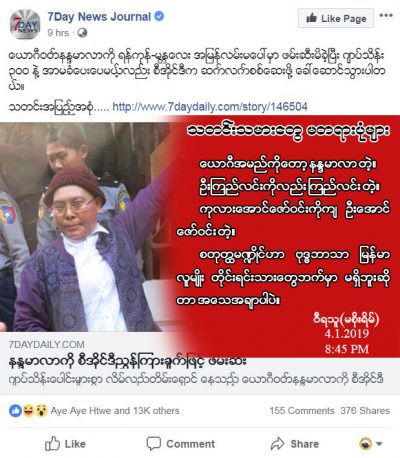This screenshot has height=458, width=400.
Task: Open the 7daydaily.com/story/146504 link
Action: tap(210, 107)
